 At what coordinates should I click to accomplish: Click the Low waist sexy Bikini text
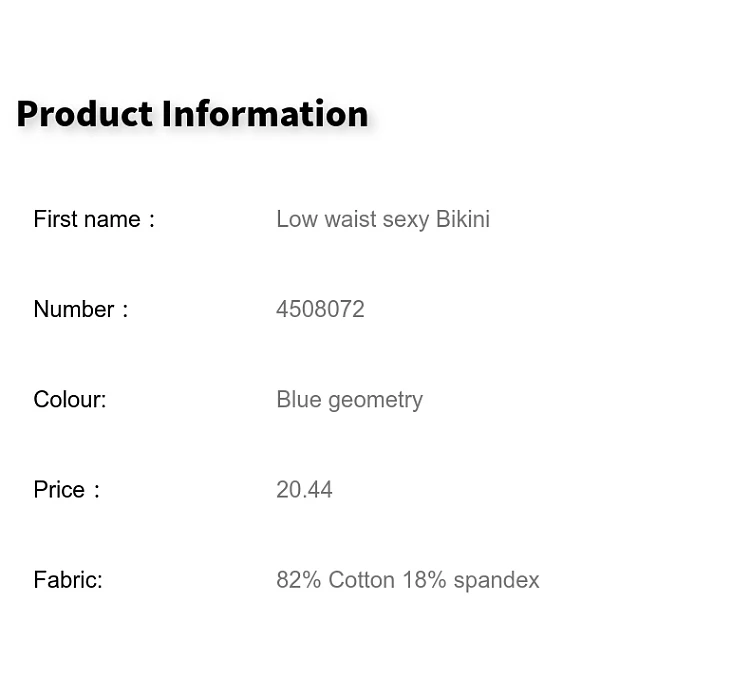(x=383, y=220)
